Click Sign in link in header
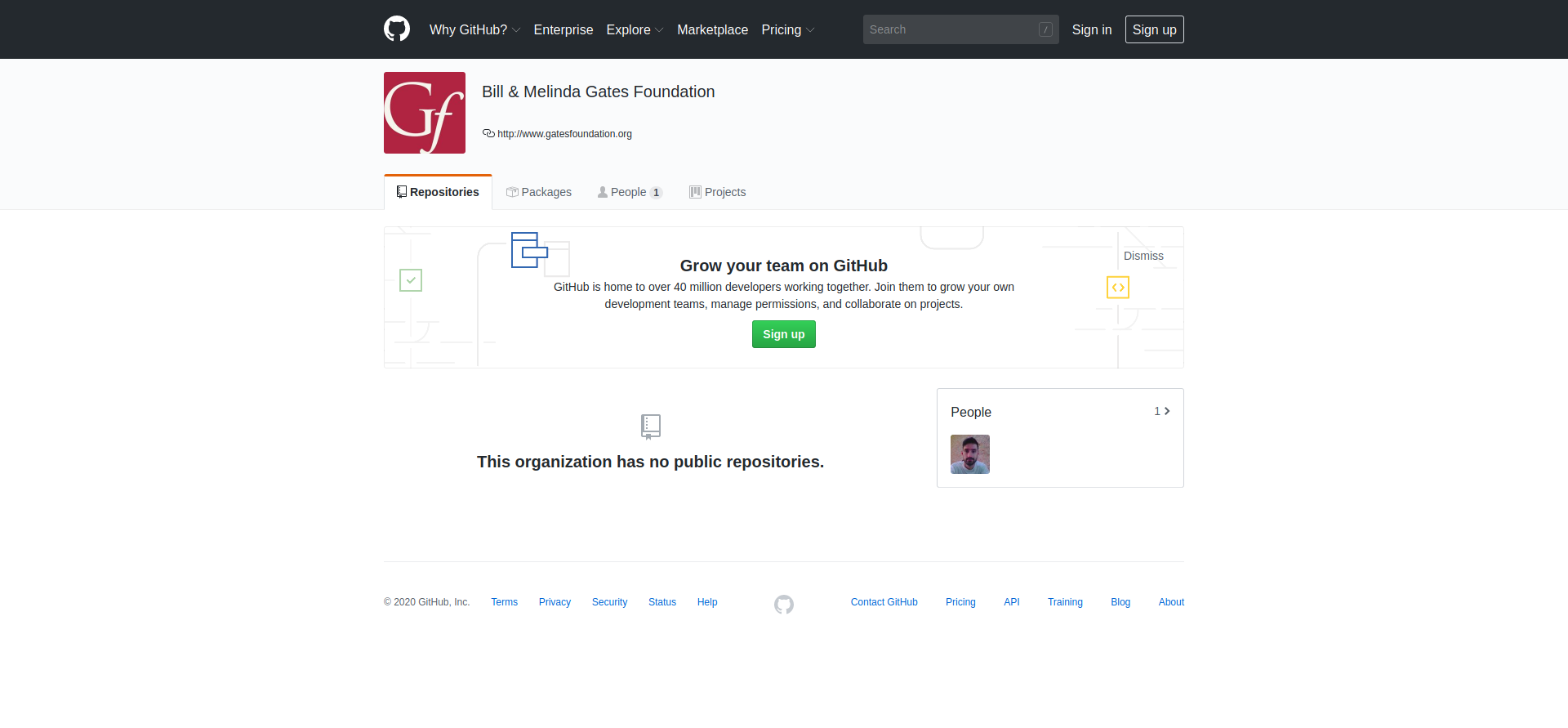 (1092, 29)
